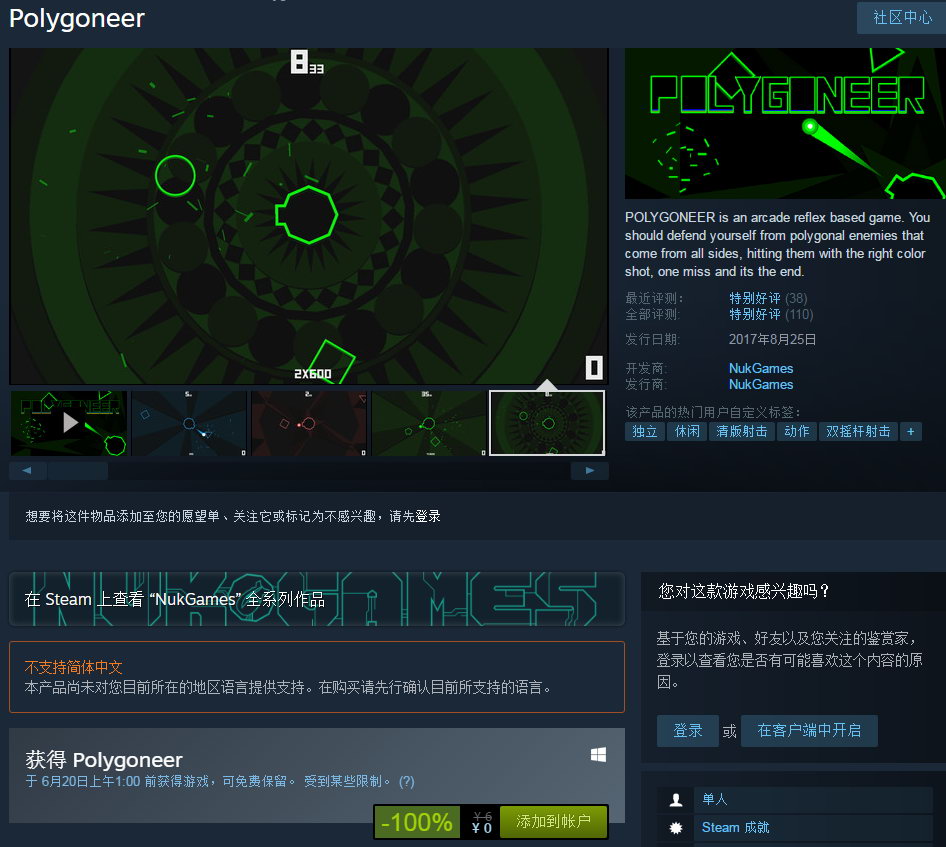Click the 获得 Polygoneer heading
The height and width of the screenshot is (847, 946).
click(x=104, y=760)
